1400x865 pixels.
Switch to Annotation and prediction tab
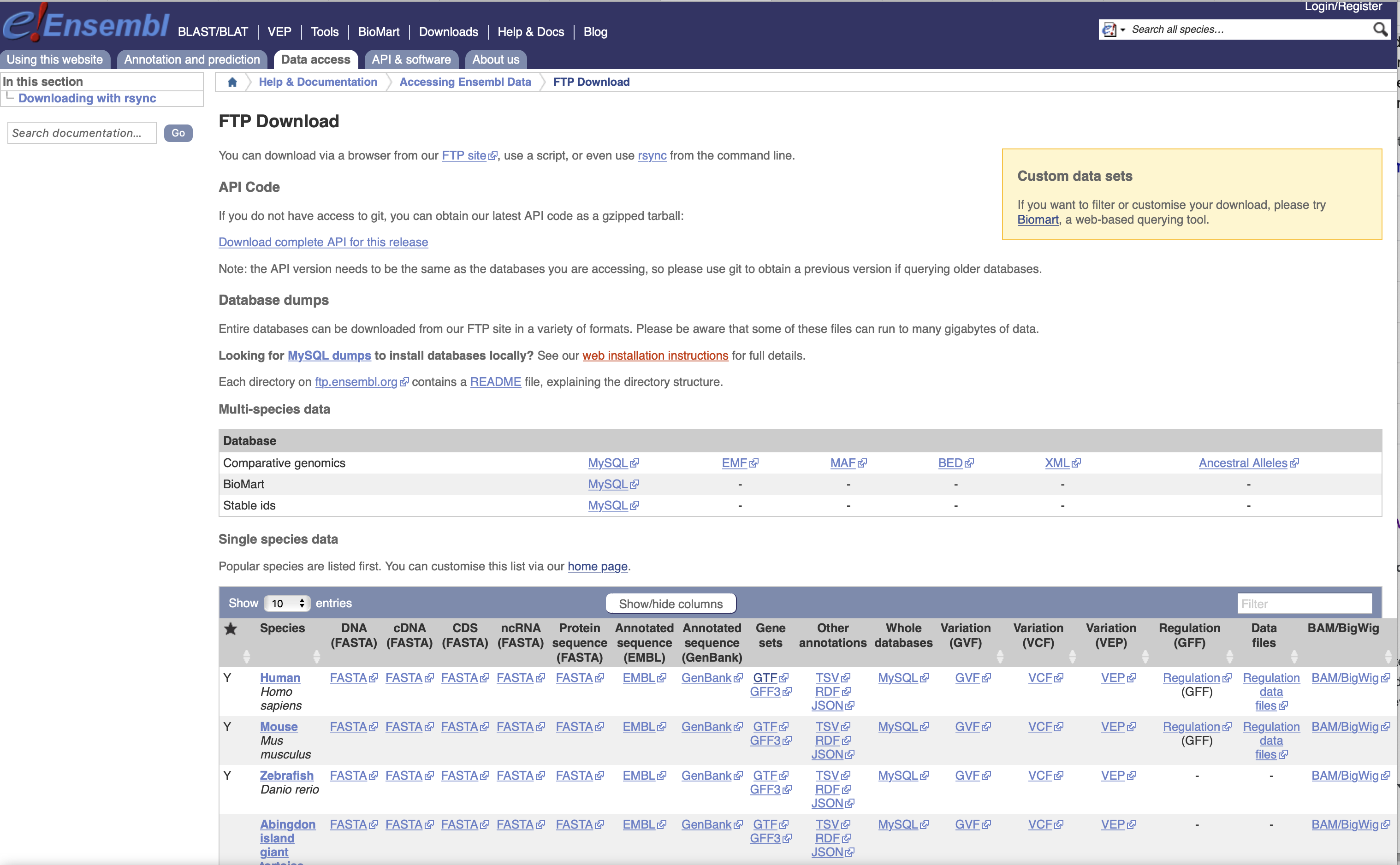pos(192,59)
